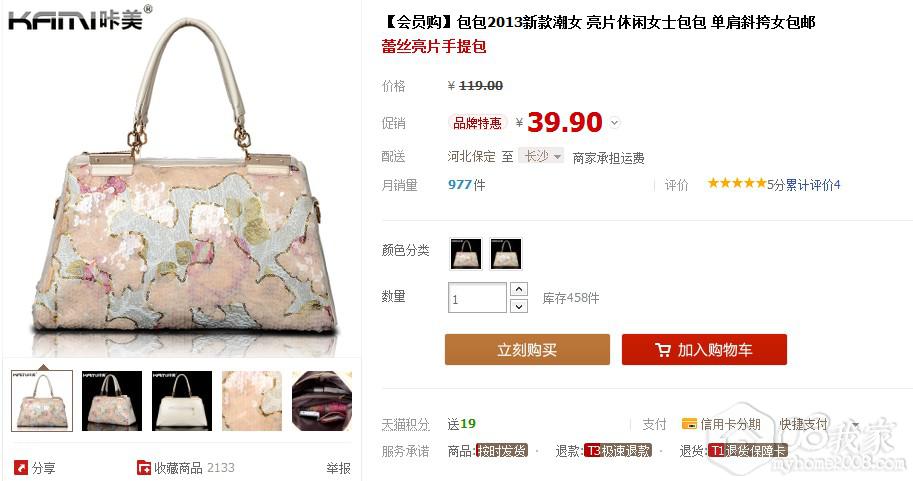
Task: Decrease quantity with the down arrow
Action: click(x=519, y=306)
